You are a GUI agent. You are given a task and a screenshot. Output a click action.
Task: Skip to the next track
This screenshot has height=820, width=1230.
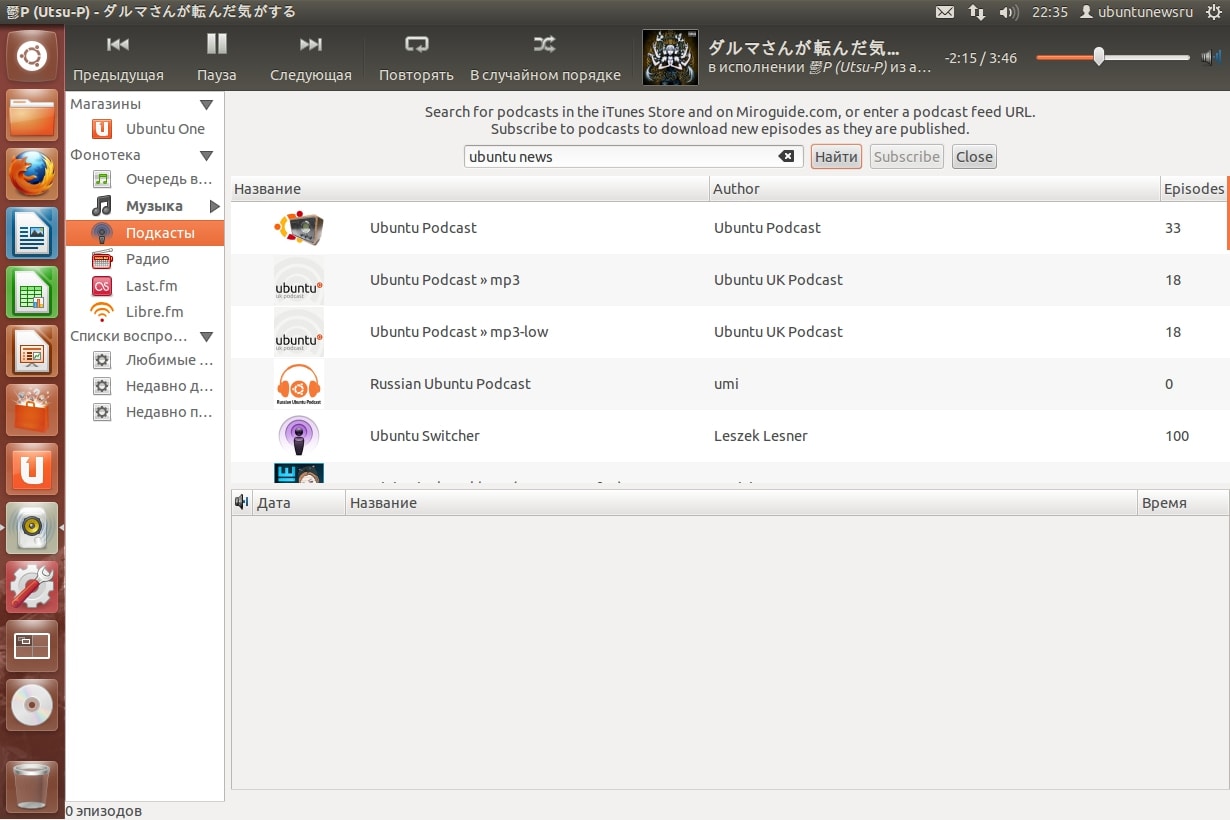pos(311,58)
